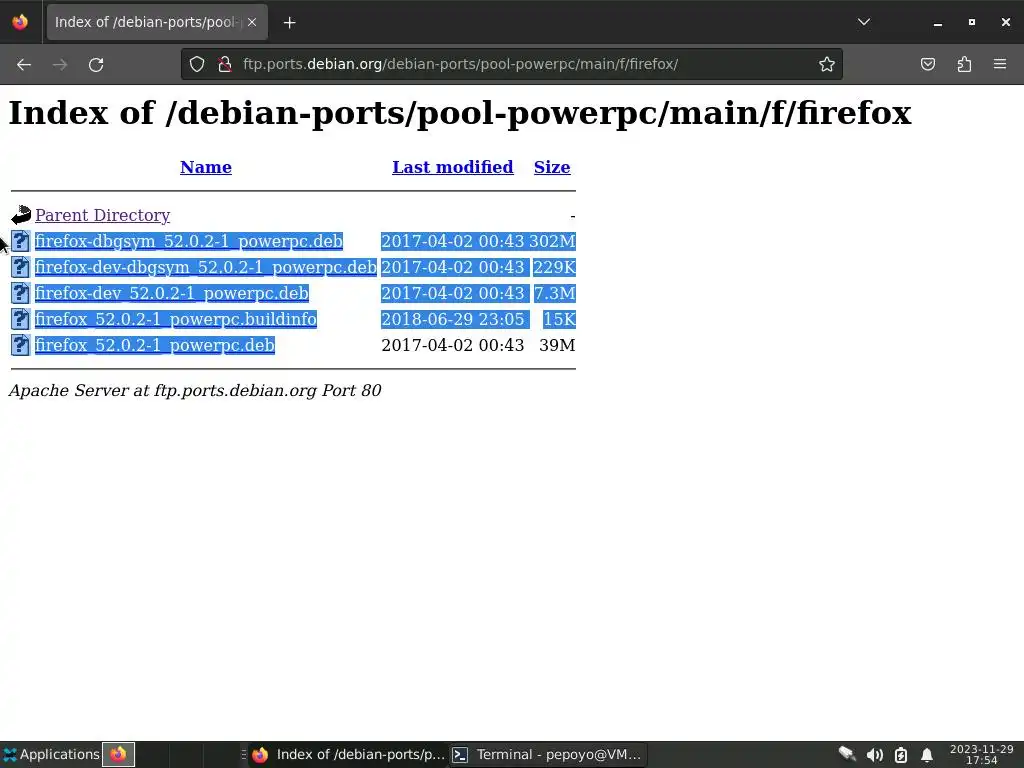Click the taskbar clock 2023-11-29
This screenshot has width=1024, height=768.
(982, 754)
